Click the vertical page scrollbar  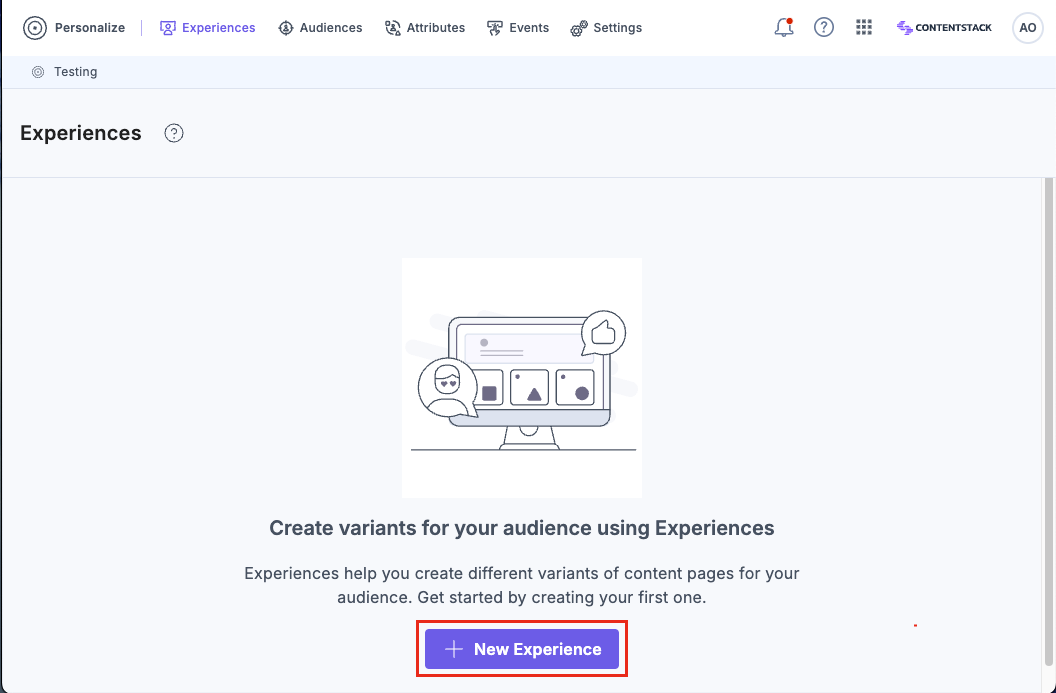coord(1048,421)
